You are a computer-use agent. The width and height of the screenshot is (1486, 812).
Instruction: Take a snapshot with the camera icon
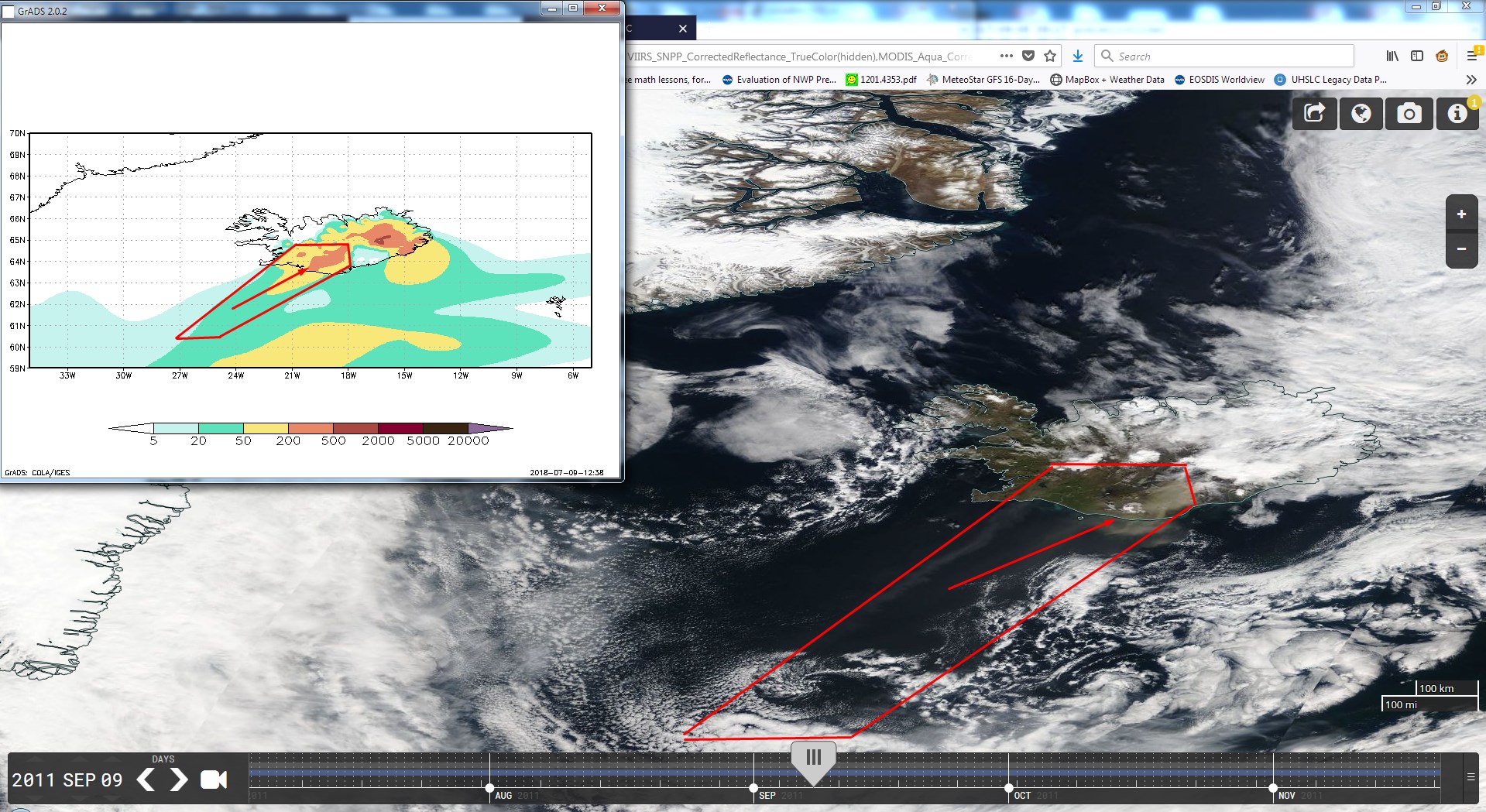click(x=1409, y=114)
